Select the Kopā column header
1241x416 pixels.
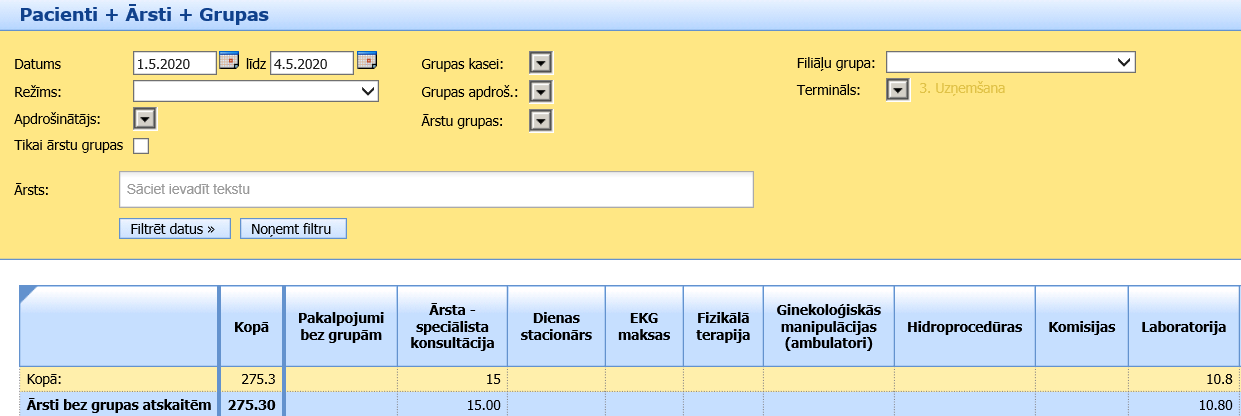pyautogui.click(x=252, y=327)
